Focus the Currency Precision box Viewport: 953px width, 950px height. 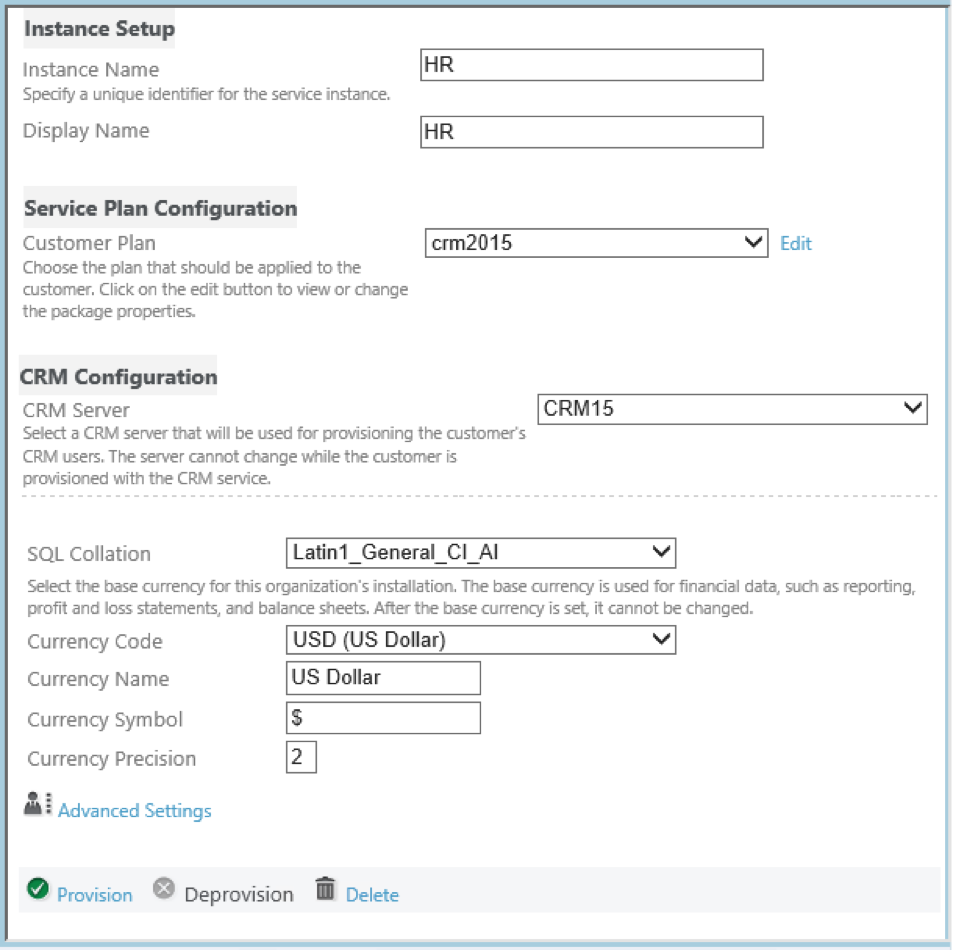click(x=301, y=757)
